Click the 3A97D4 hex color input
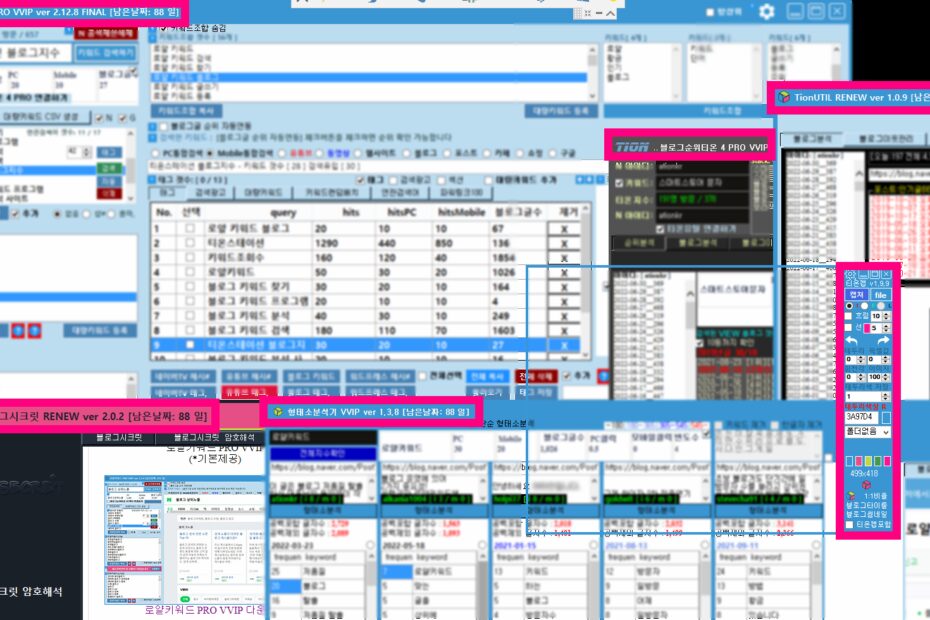The image size is (930, 620). tap(862, 418)
